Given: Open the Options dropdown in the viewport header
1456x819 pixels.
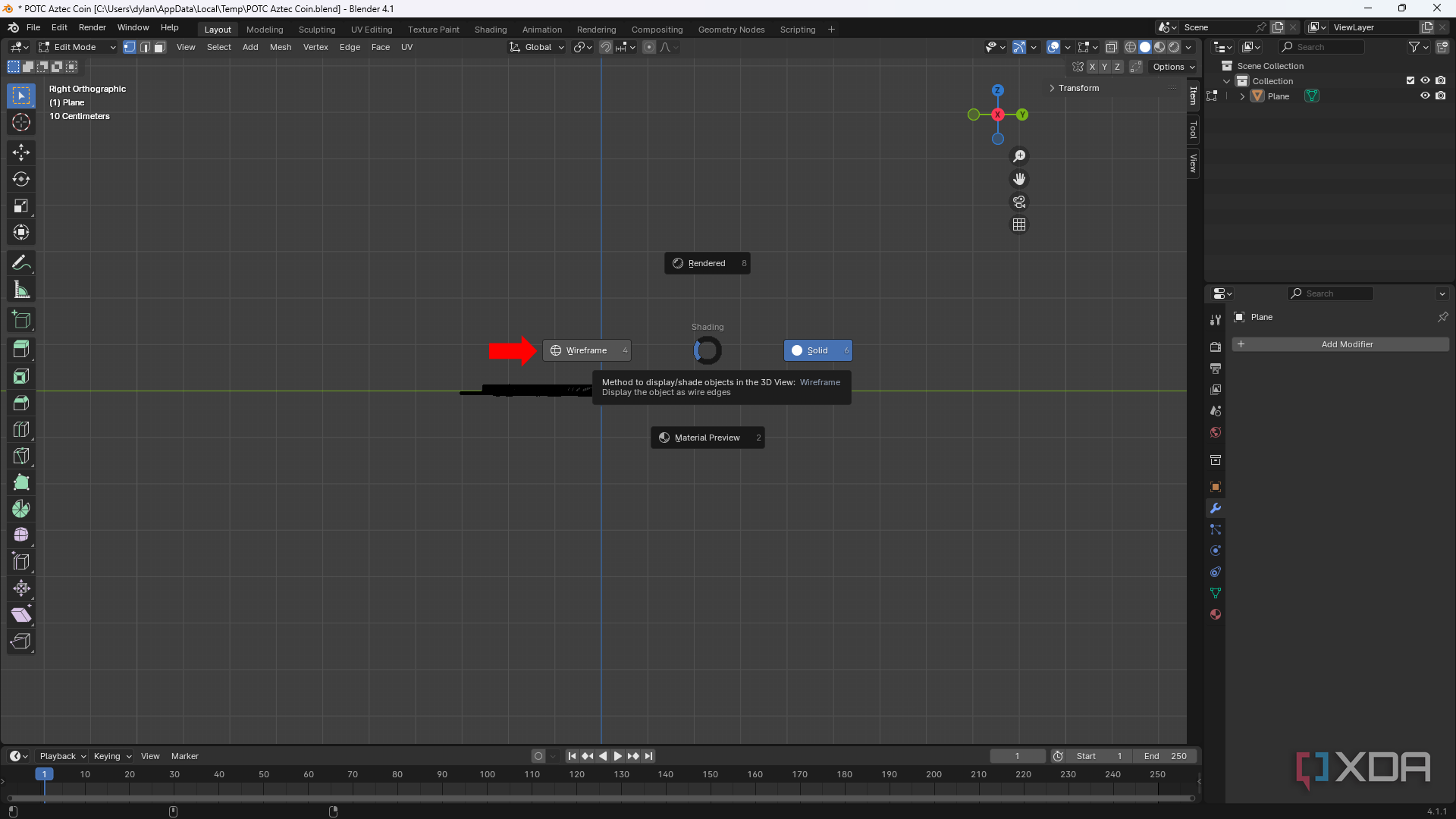Looking at the screenshot, I should click(1174, 67).
